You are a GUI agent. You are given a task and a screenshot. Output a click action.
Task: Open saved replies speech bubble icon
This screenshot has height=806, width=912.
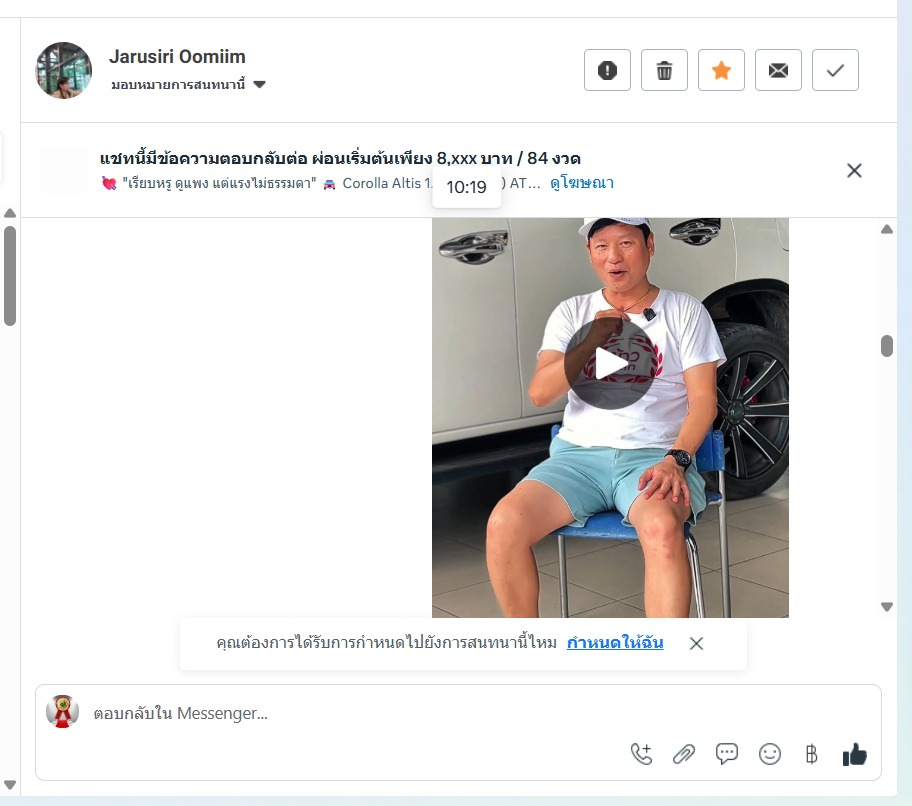pos(726,754)
